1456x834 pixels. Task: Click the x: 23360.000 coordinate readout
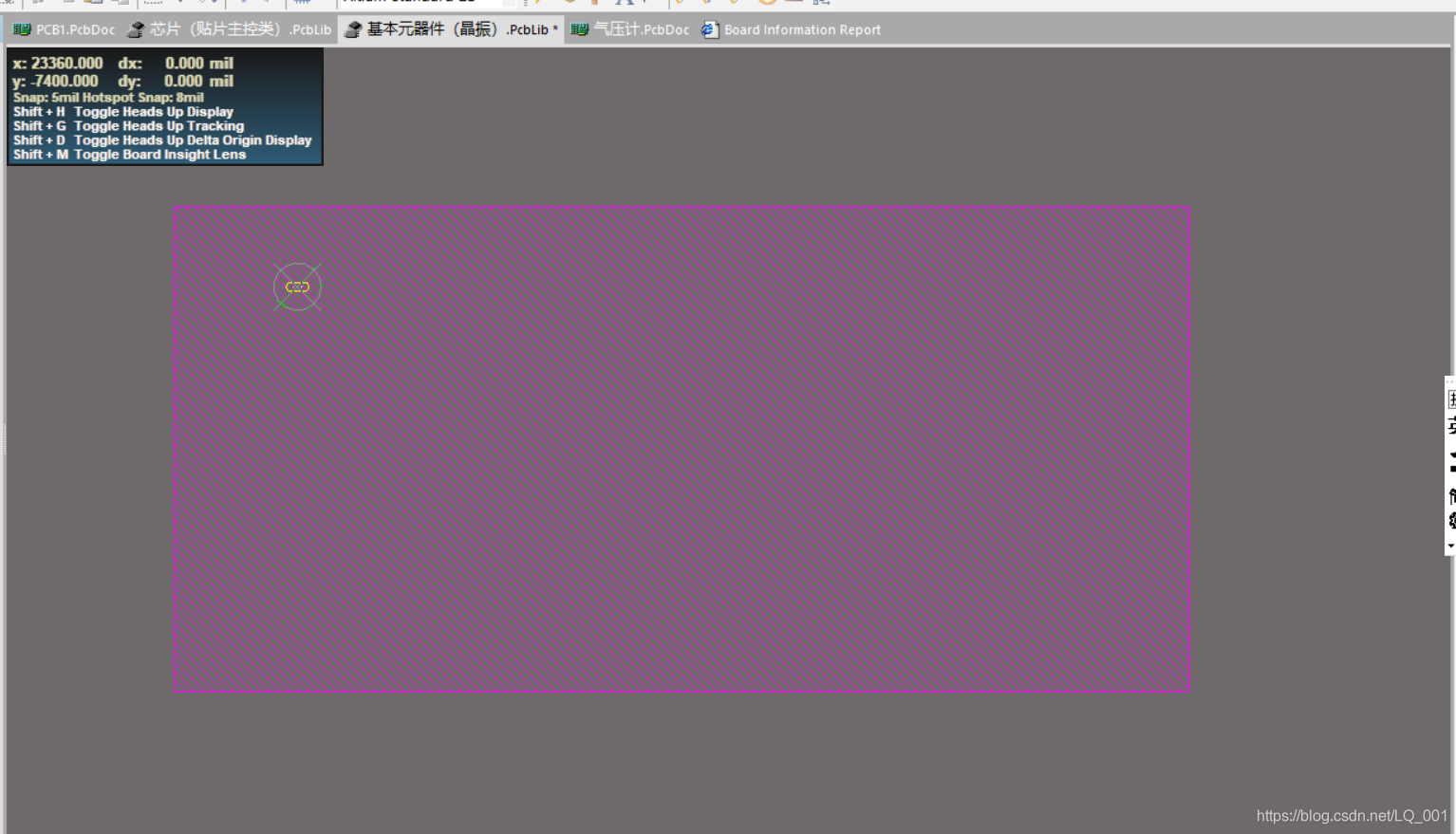click(58, 64)
